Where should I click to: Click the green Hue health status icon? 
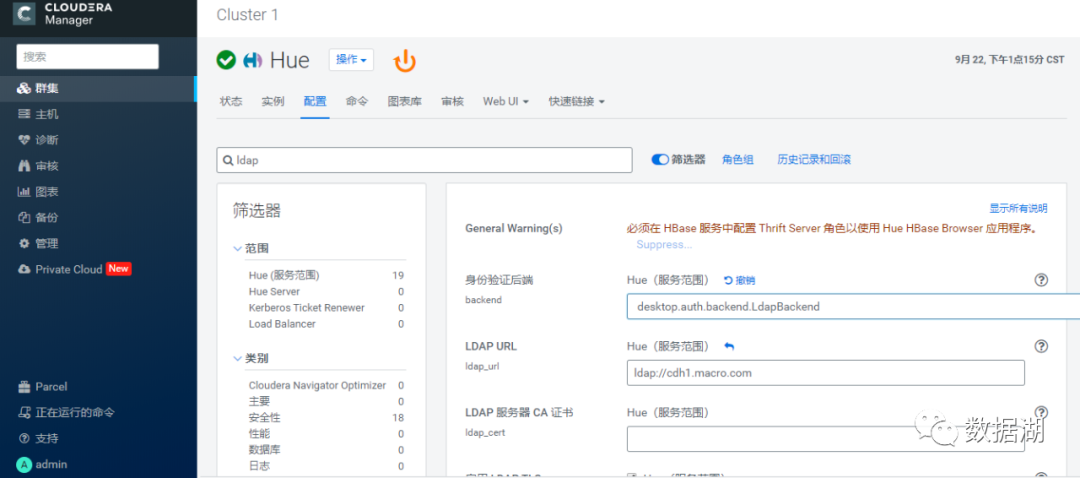pyautogui.click(x=226, y=60)
